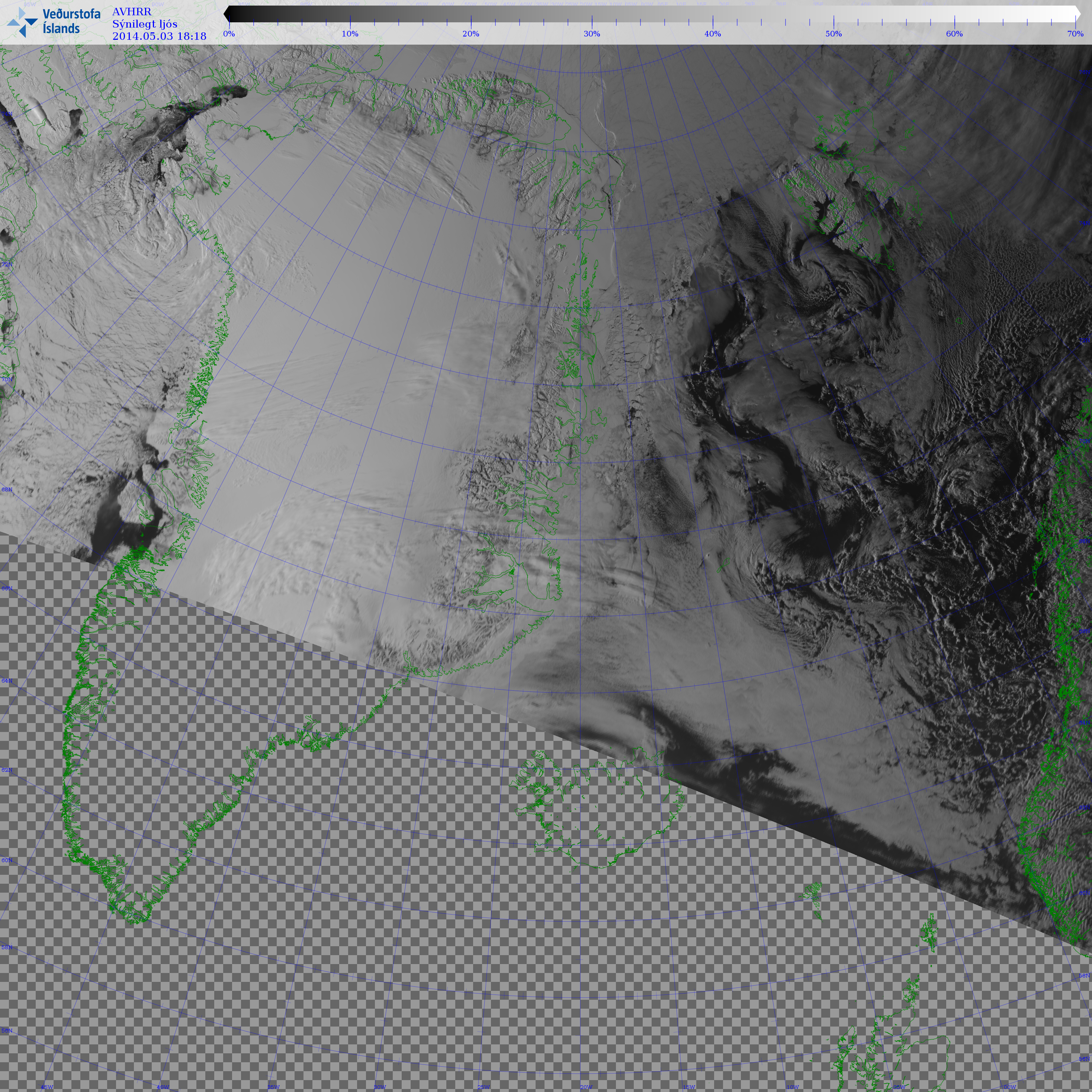Click the 10% tick label on the scale
This screenshot has height=1092, width=1092.
pos(350,34)
